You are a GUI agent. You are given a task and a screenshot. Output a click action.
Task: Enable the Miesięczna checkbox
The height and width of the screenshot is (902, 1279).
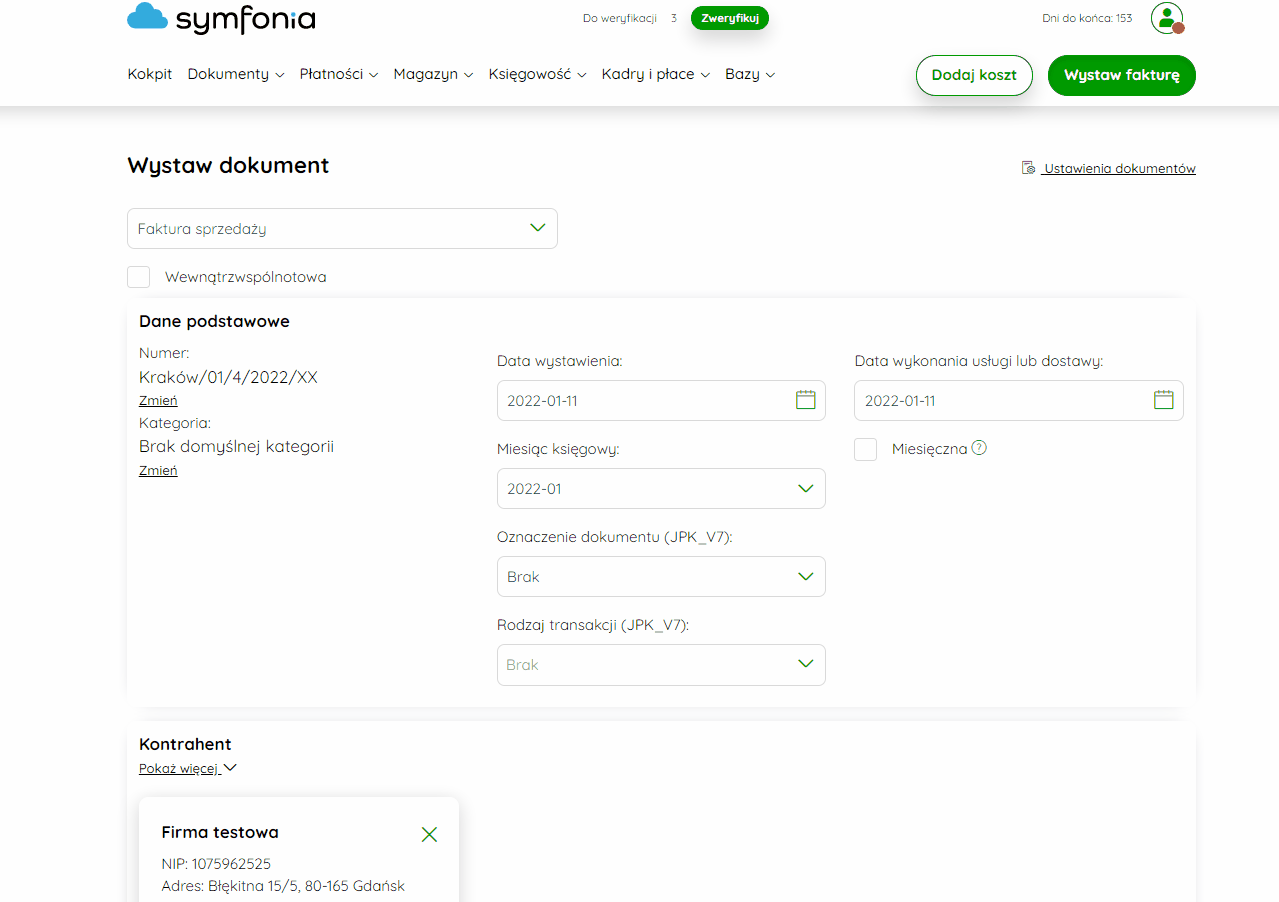tap(866, 449)
